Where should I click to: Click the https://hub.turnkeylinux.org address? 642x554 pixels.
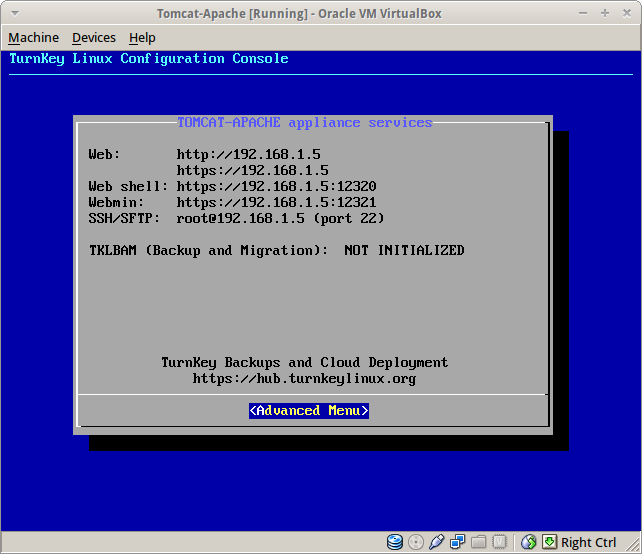pyautogui.click(x=304, y=378)
